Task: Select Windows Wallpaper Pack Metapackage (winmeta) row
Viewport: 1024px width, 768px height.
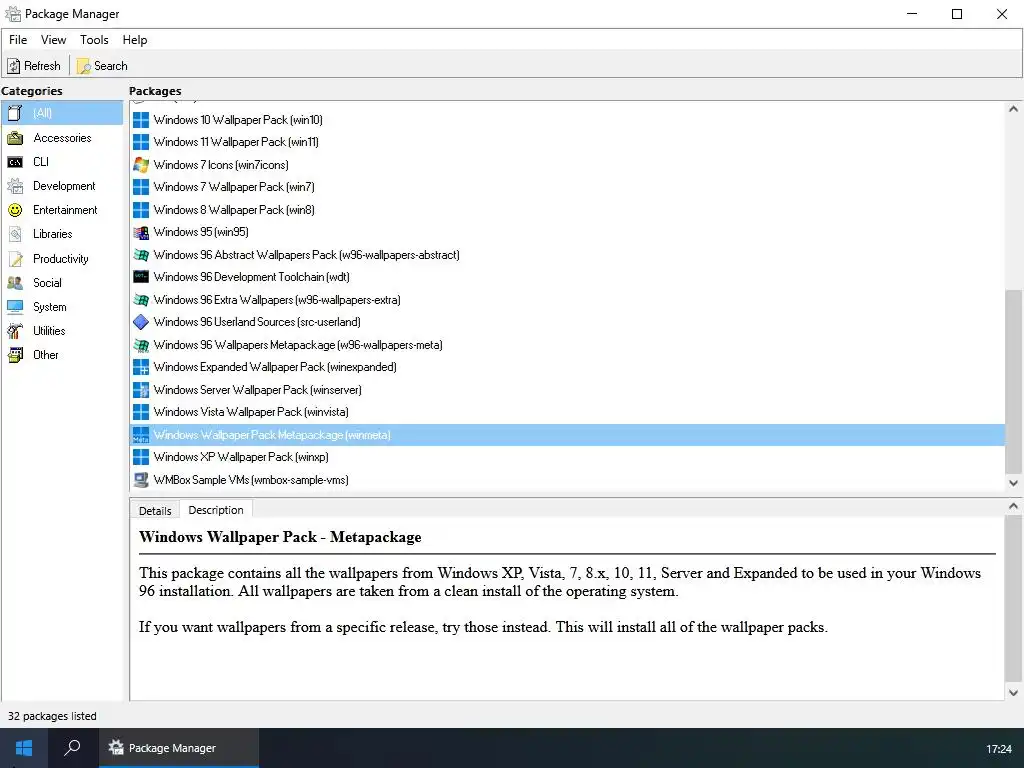Action: click(x=567, y=435)
